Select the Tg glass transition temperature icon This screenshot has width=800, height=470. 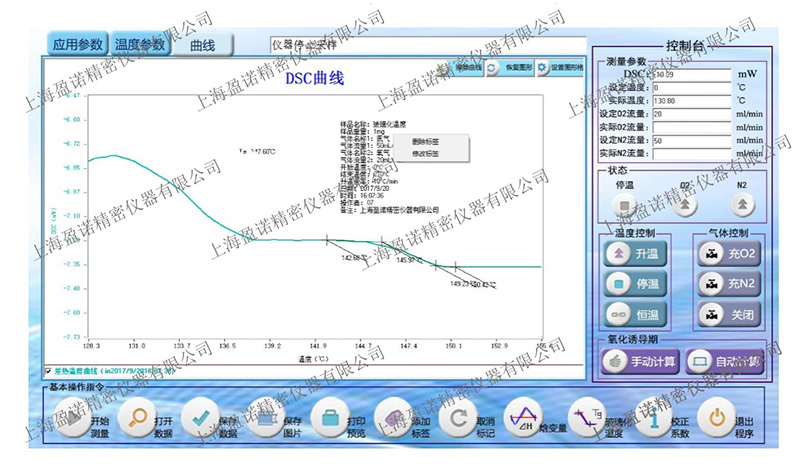pos(587,421)
